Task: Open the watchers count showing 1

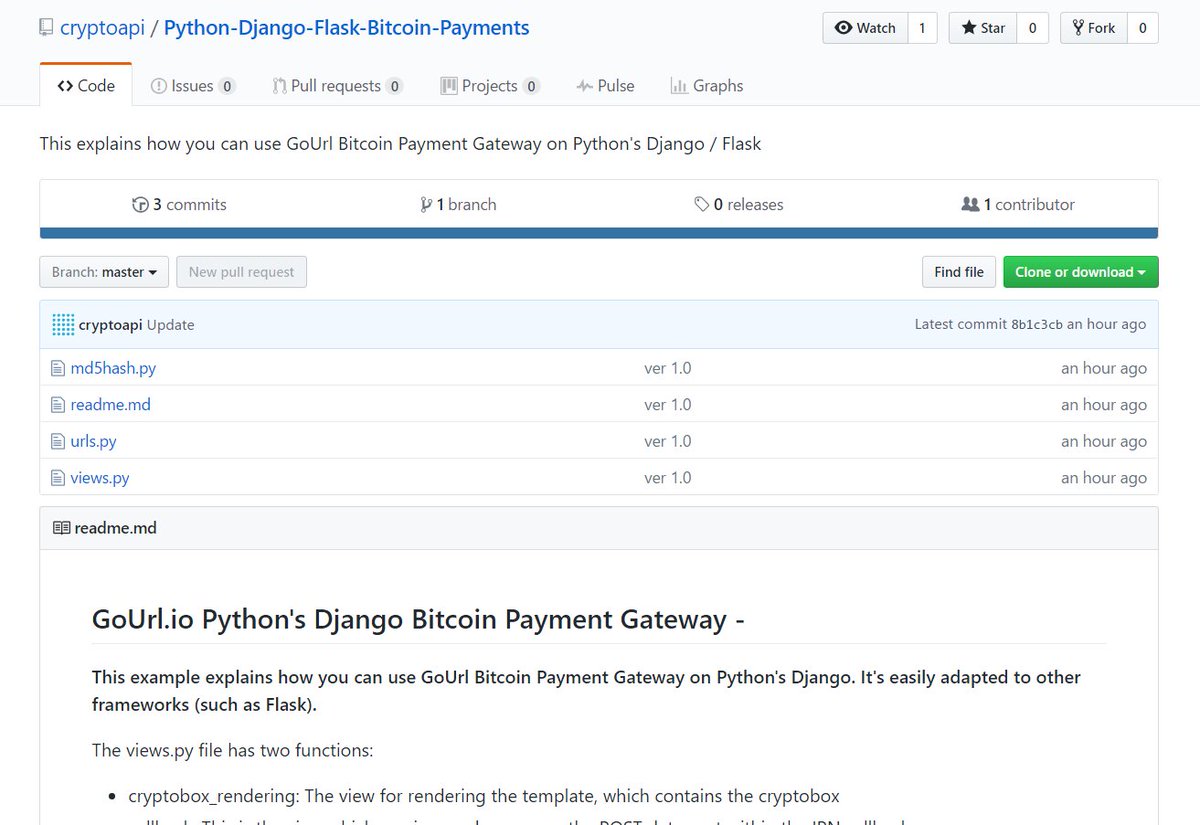Action: coord(922,28)
